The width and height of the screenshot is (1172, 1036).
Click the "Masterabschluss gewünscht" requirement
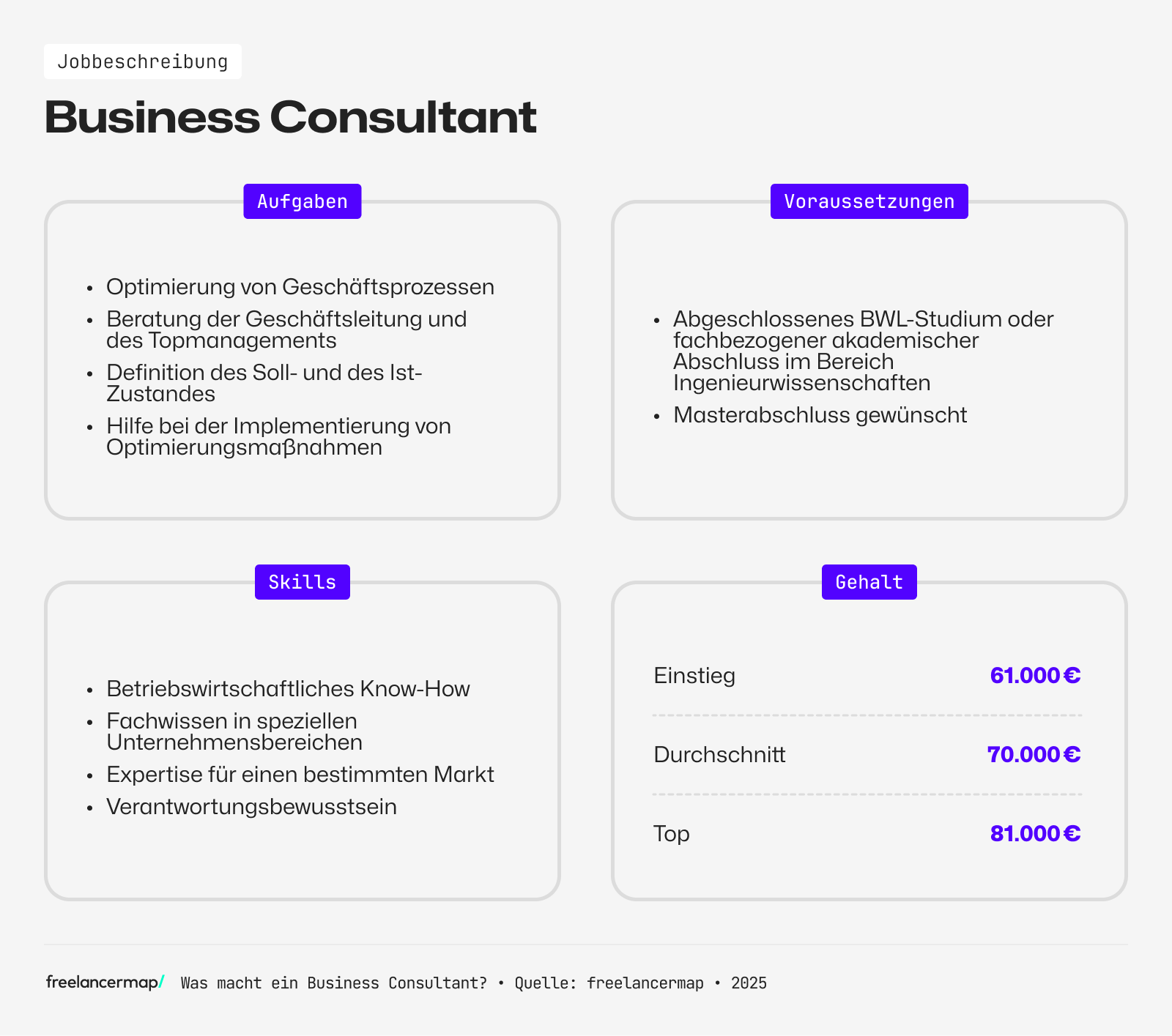click(x=820, y=415)
